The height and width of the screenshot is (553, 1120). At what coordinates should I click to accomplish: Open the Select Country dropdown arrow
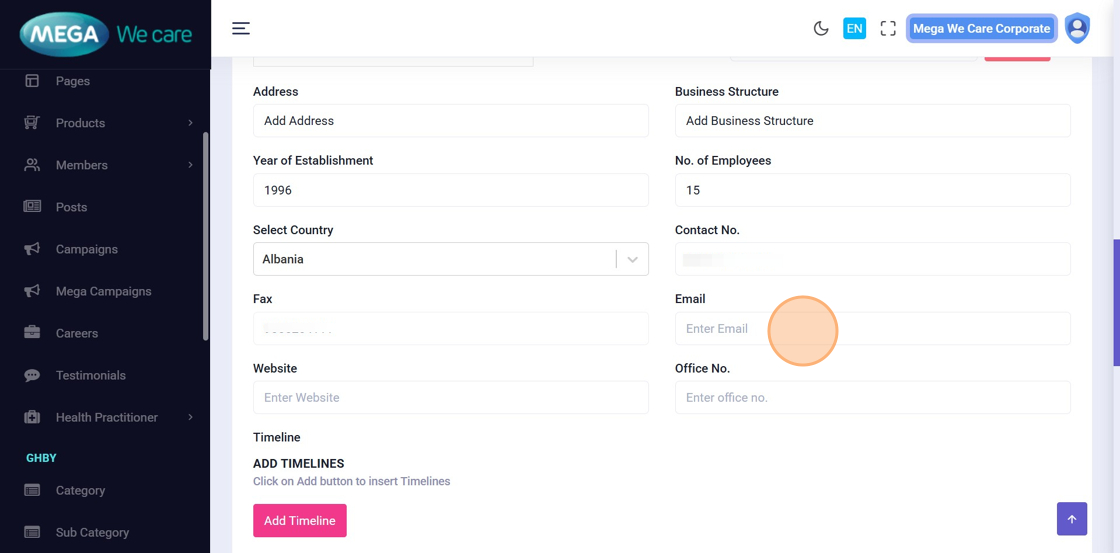pyautogui.click(x=632, y=259)
